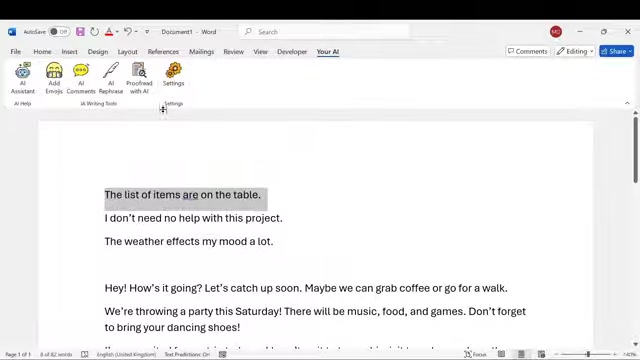The width and height of the screenshot is (640, 360).
Task: Launch the AI Comments tool
Action: [81, 78]
